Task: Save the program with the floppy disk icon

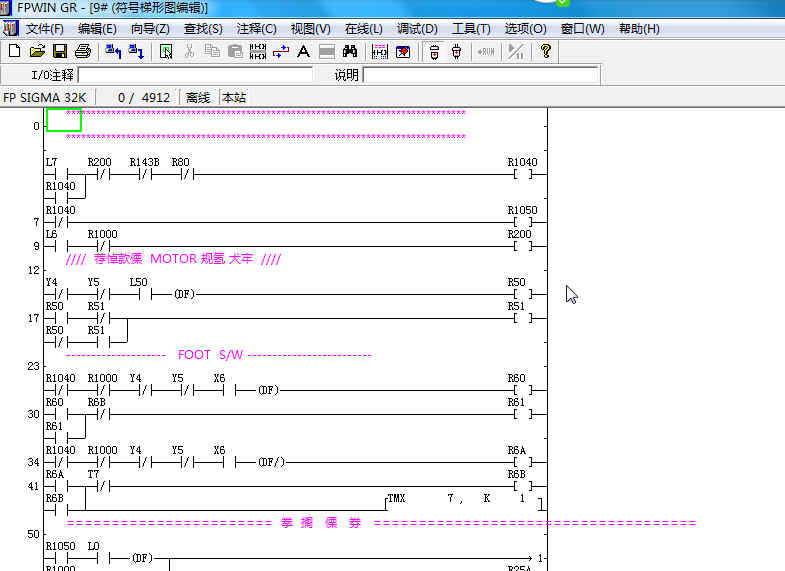Action: coord(59,51)
